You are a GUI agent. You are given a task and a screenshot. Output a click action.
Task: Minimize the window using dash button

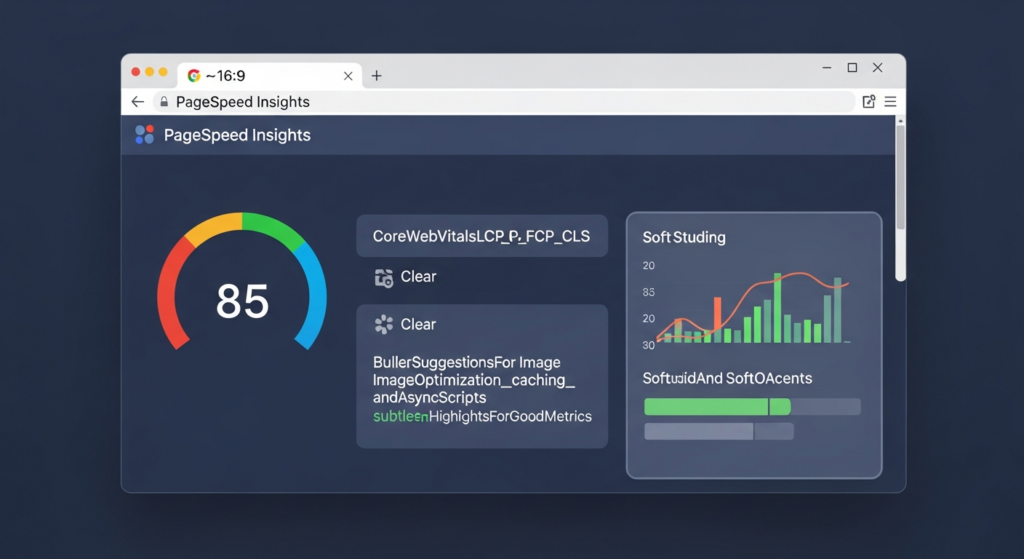827,67
